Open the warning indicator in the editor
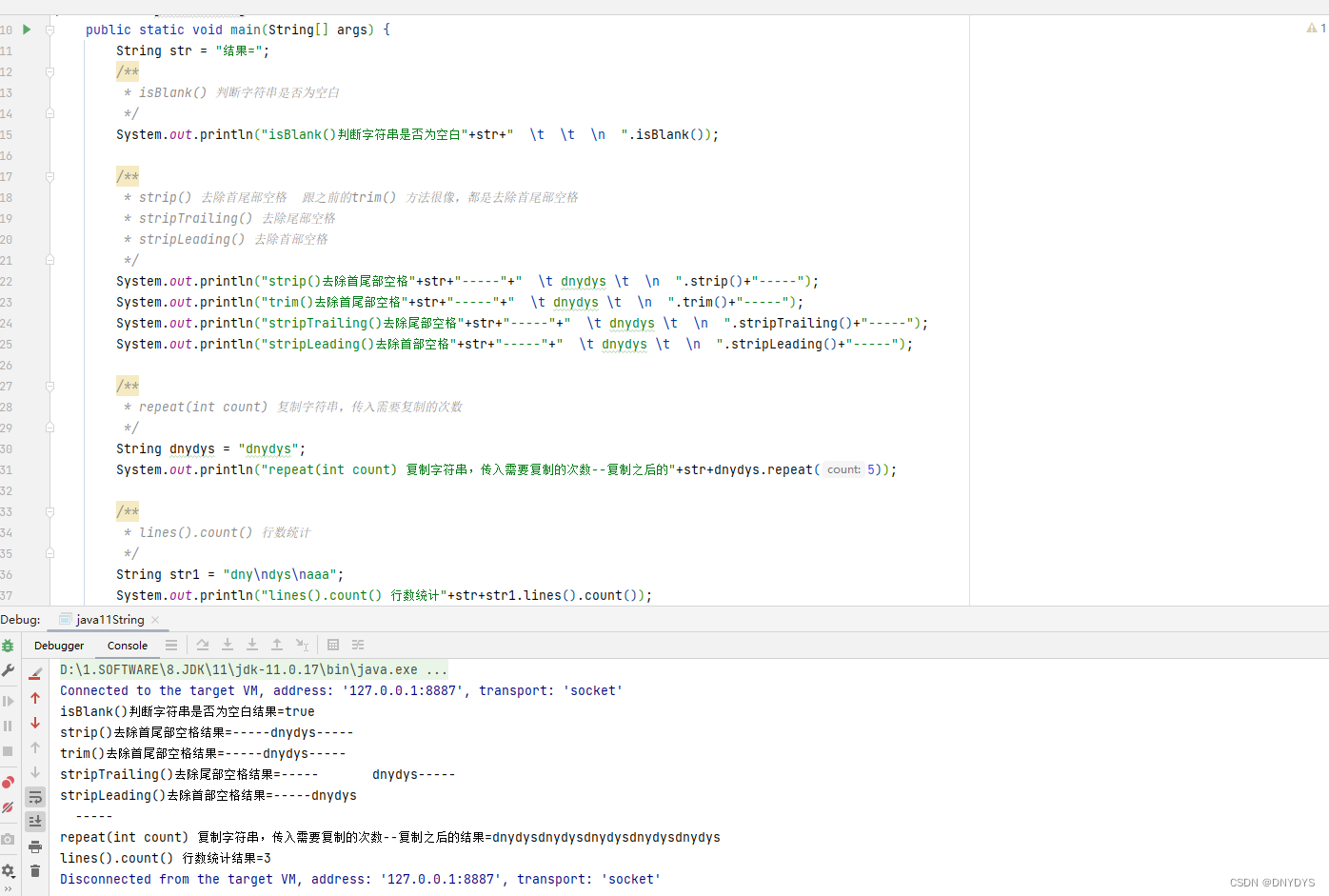Viewport: 1329px width, 896px height. coord(1317,29)
